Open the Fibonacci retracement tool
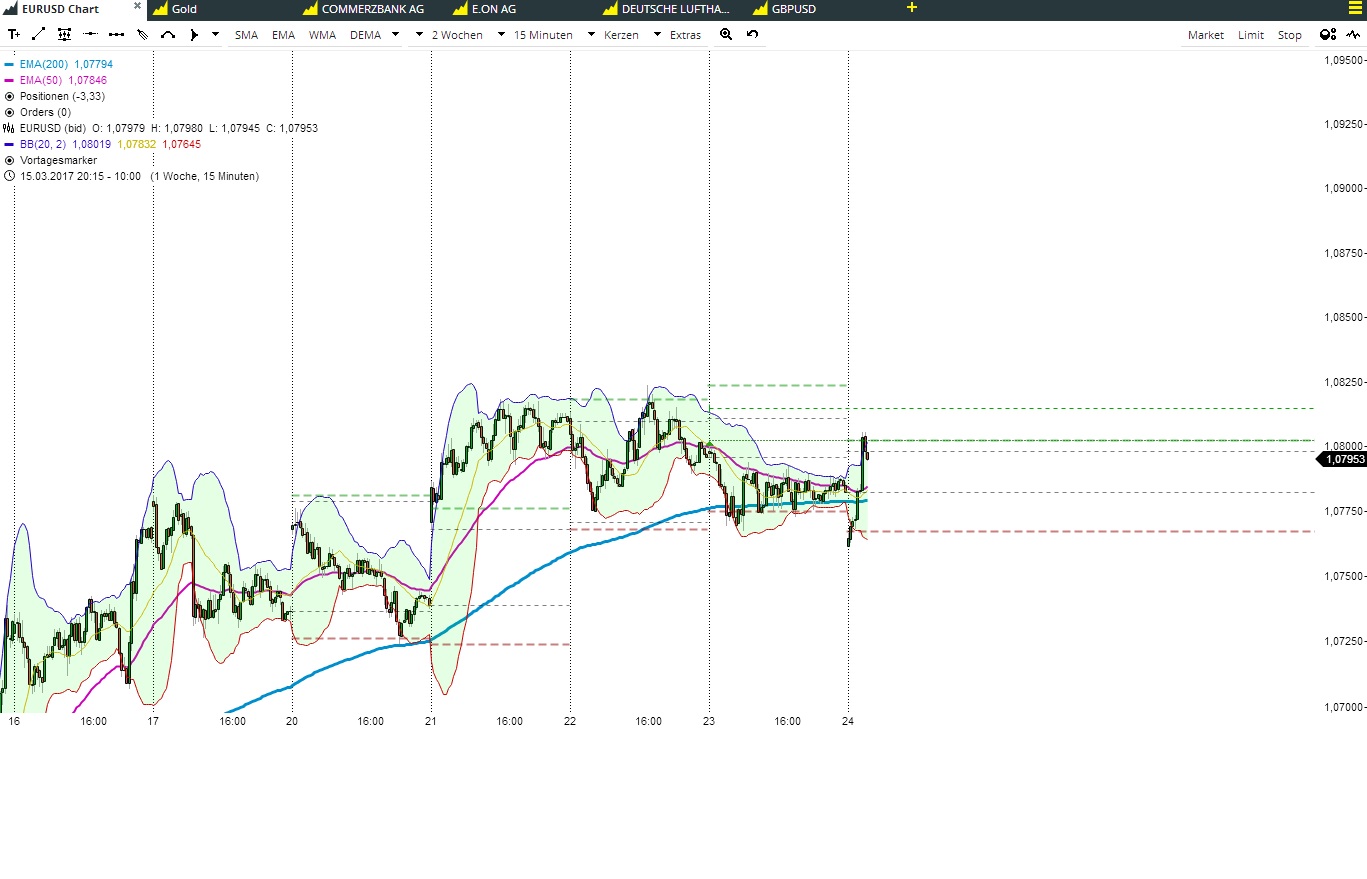Image resolution: width=1367 pixels, height=879 pixels. click(x=64, y=33)
